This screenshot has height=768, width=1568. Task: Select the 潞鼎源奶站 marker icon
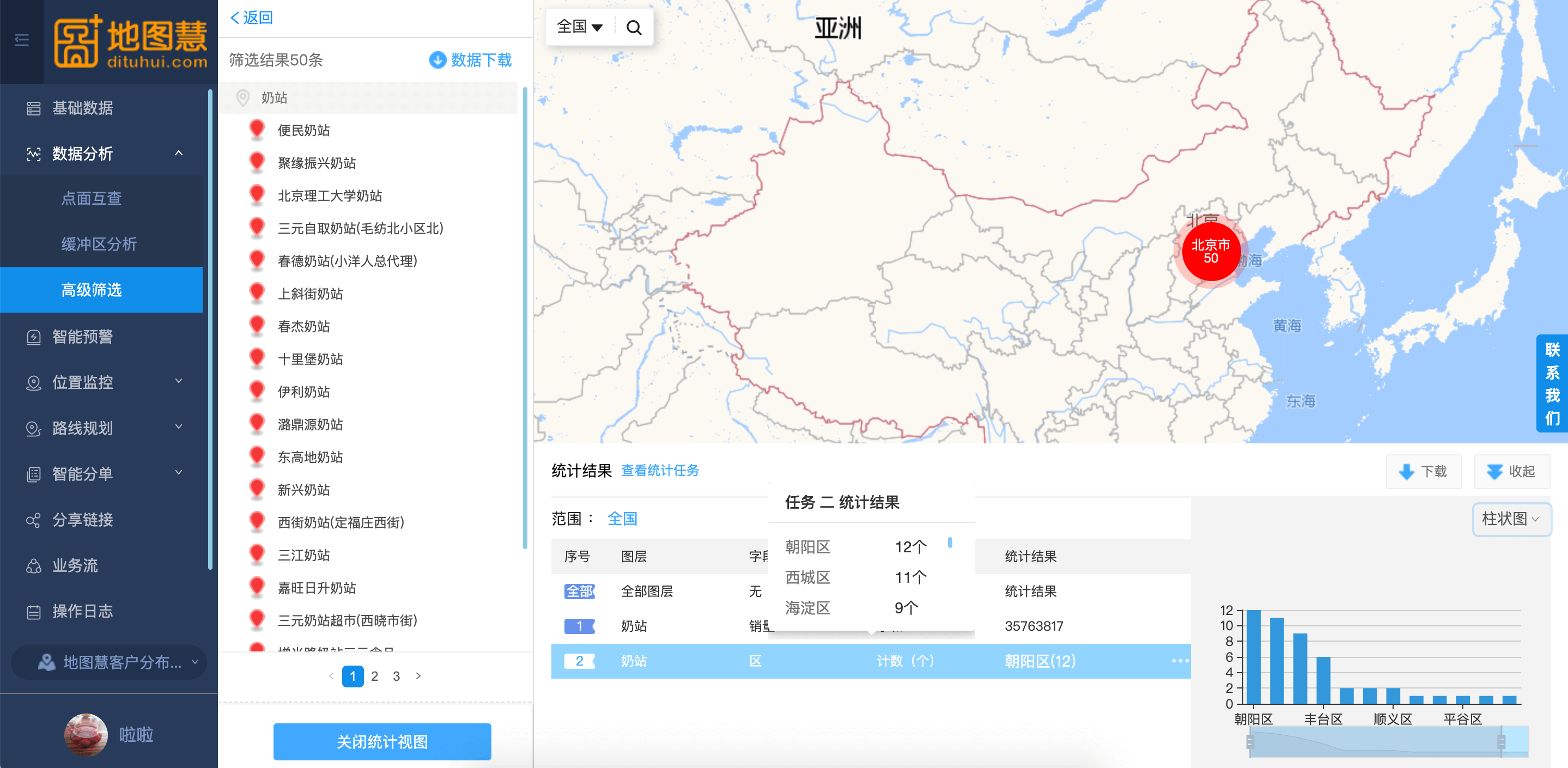(x=257, y=424)
